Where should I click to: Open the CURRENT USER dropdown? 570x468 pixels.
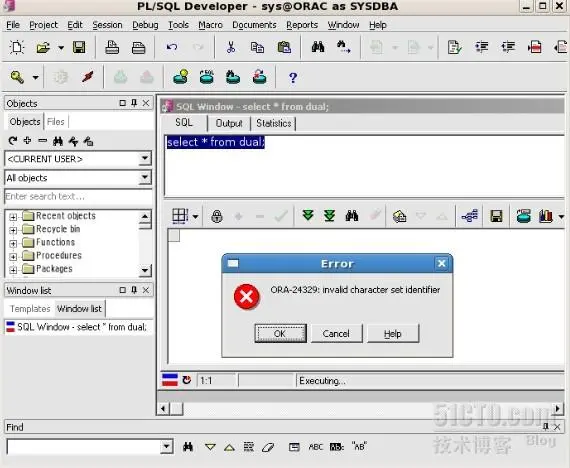(x=145, y=158)
